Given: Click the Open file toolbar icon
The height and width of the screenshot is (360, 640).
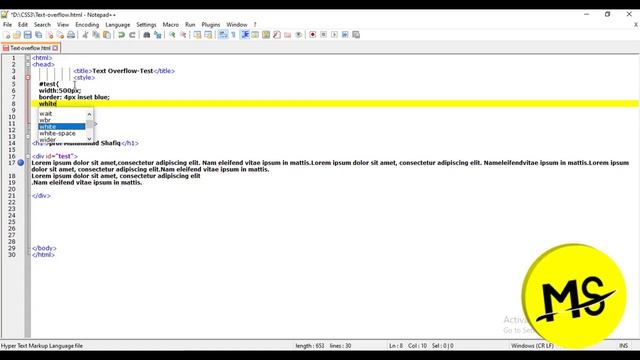Looking at the screenshot, I should (x=17, y=35).
